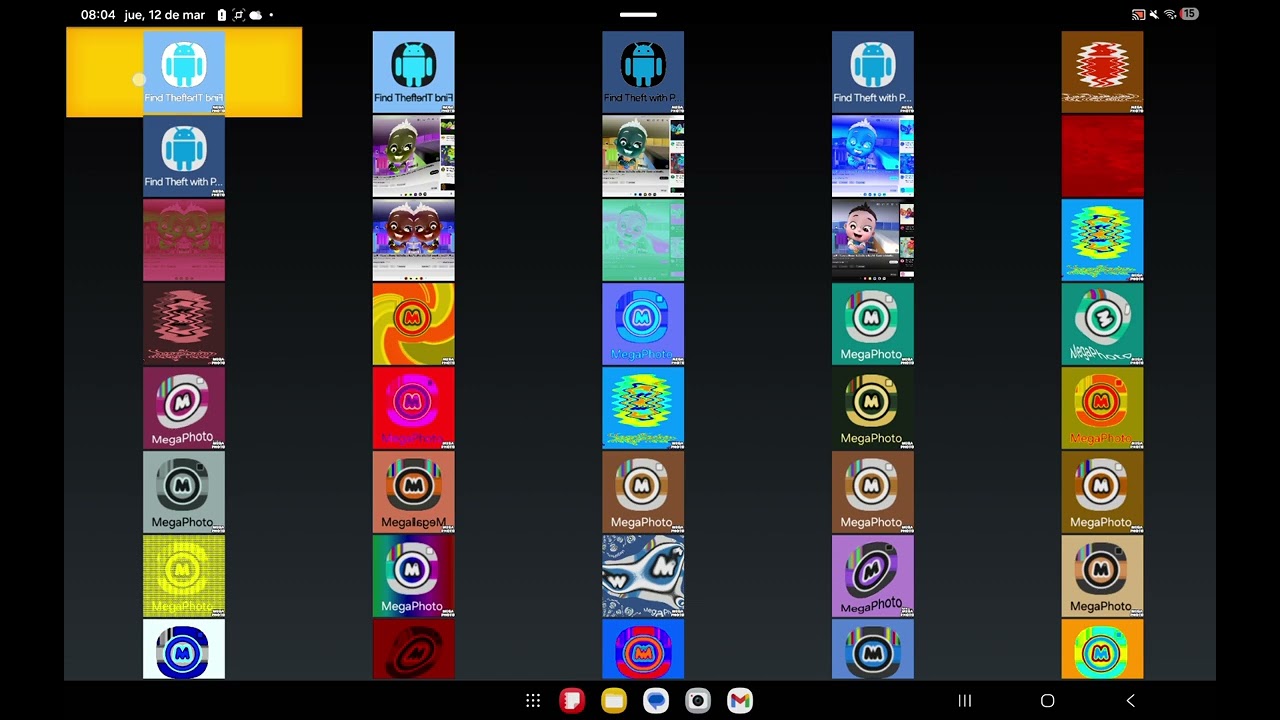Open the yellow pixelated MegaPhoto thumbnail
This screenshot has height=720, width=1280.
coord(184,576)
